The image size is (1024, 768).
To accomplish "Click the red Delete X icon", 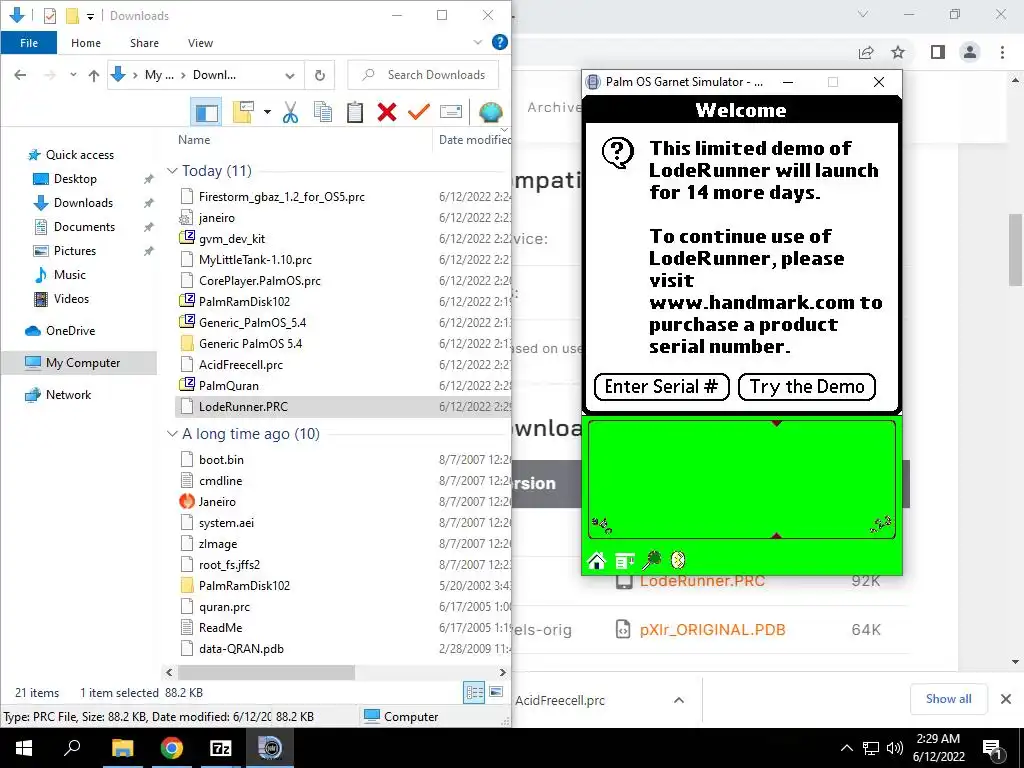I will (387, 112).
